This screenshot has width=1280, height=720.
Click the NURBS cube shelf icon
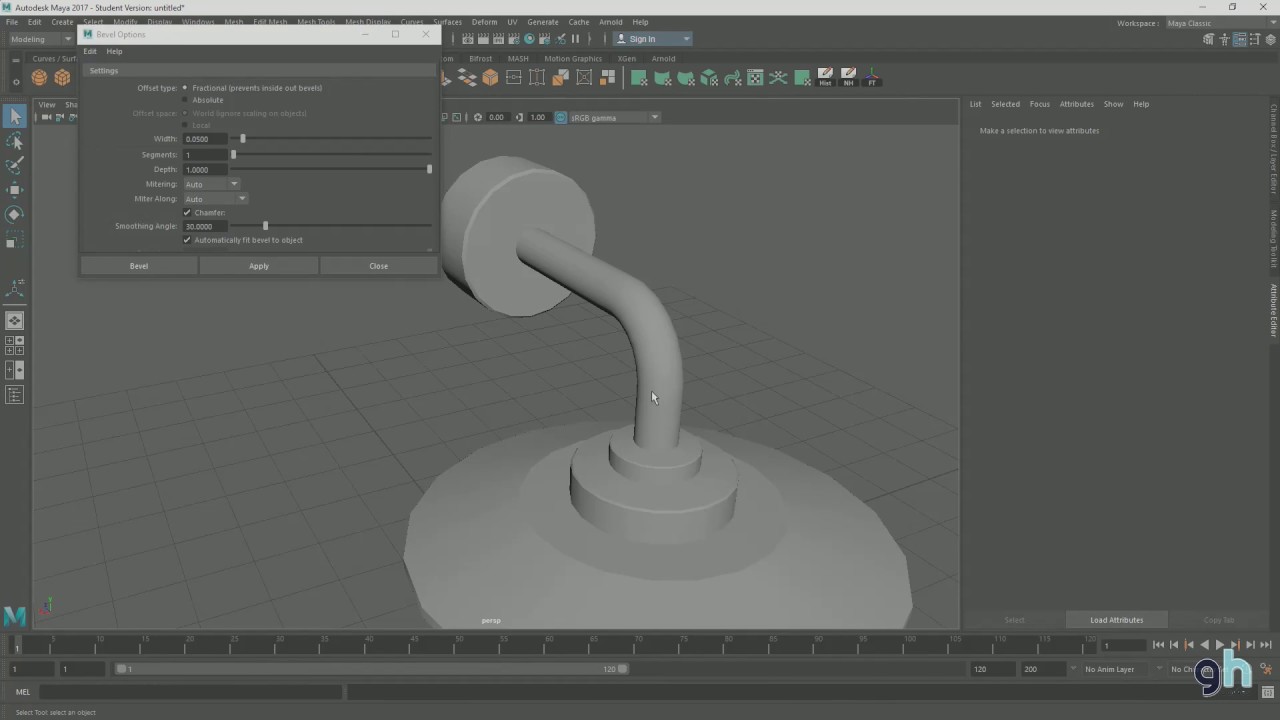[x=63, y=78]
